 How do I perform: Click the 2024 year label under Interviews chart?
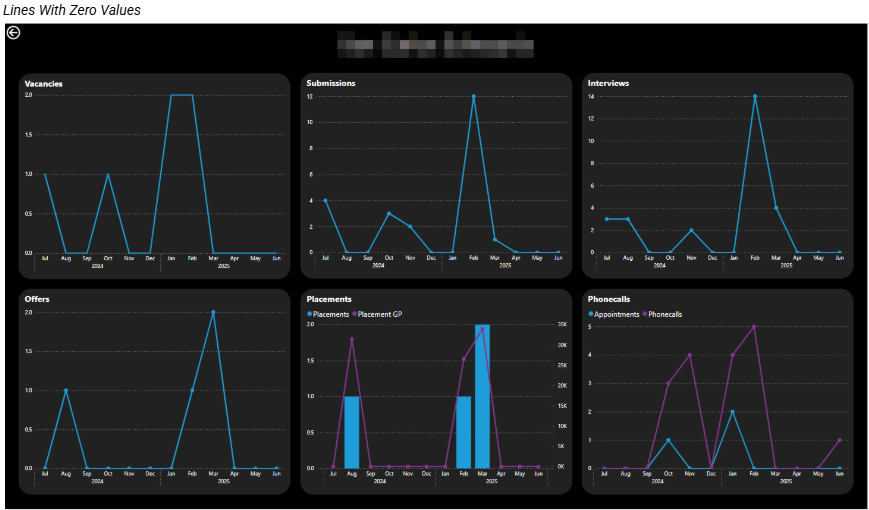click(x=660, y=266)
